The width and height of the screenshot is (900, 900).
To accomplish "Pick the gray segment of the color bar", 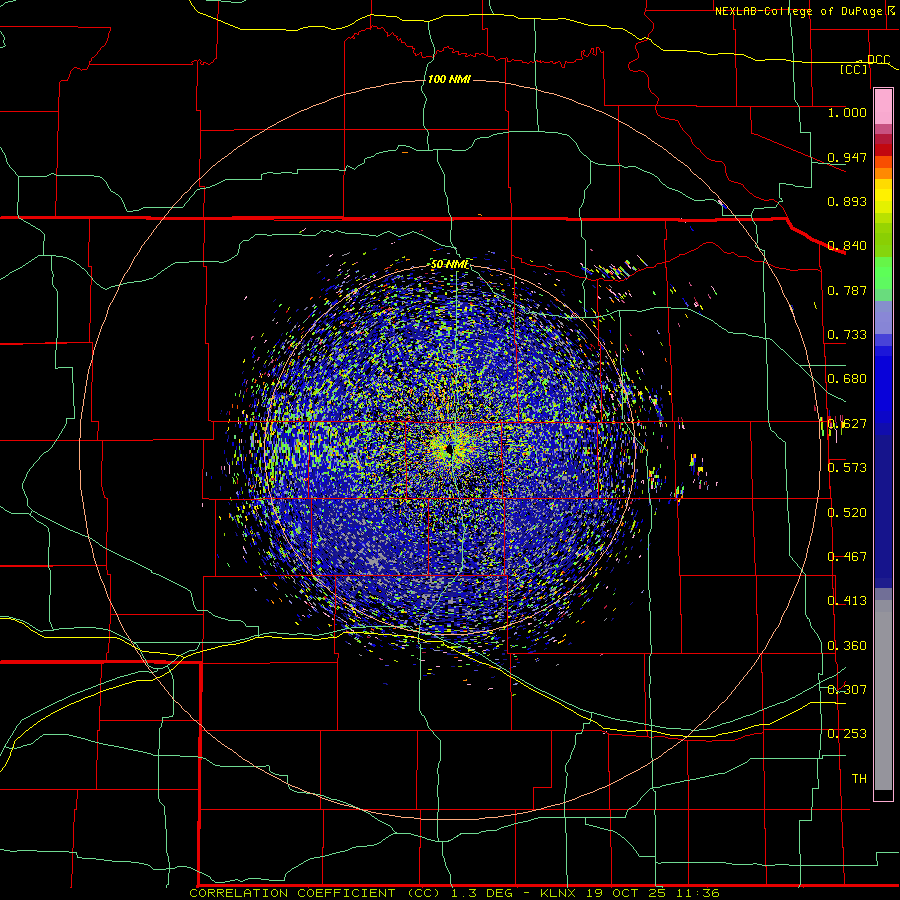I will [x=883, y=695].
